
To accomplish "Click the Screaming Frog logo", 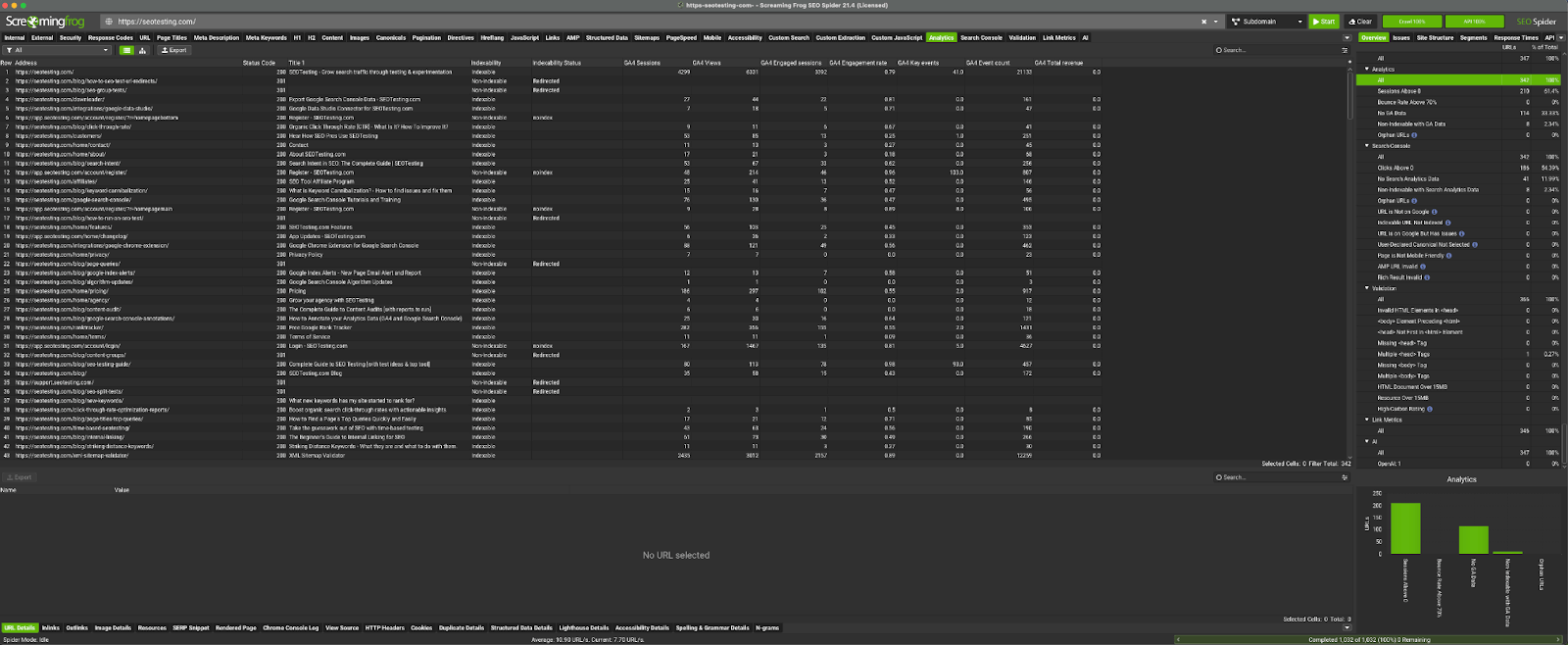I will [45, 22].
